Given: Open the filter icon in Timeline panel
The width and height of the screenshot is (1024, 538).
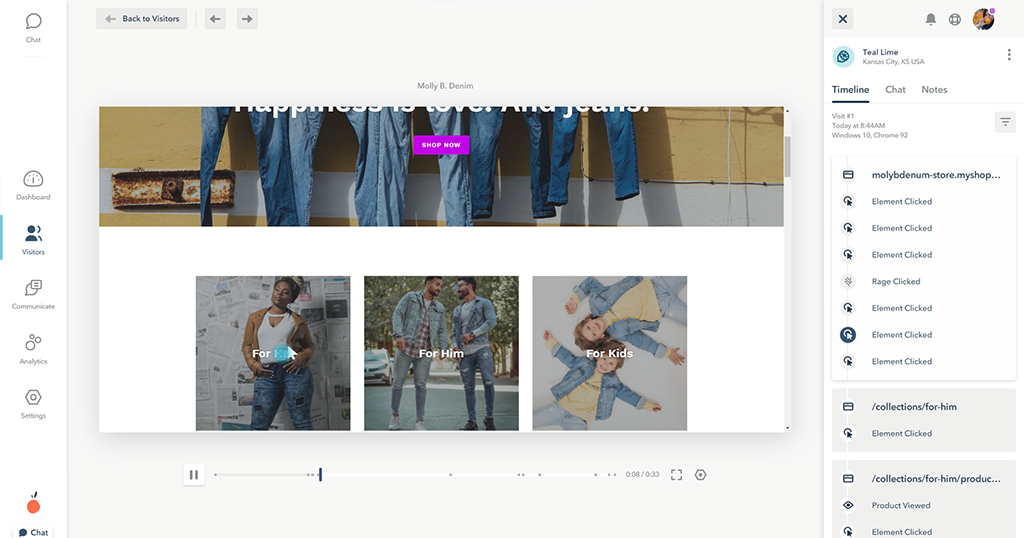Looking at the screenshot, I should [1005, 122].
